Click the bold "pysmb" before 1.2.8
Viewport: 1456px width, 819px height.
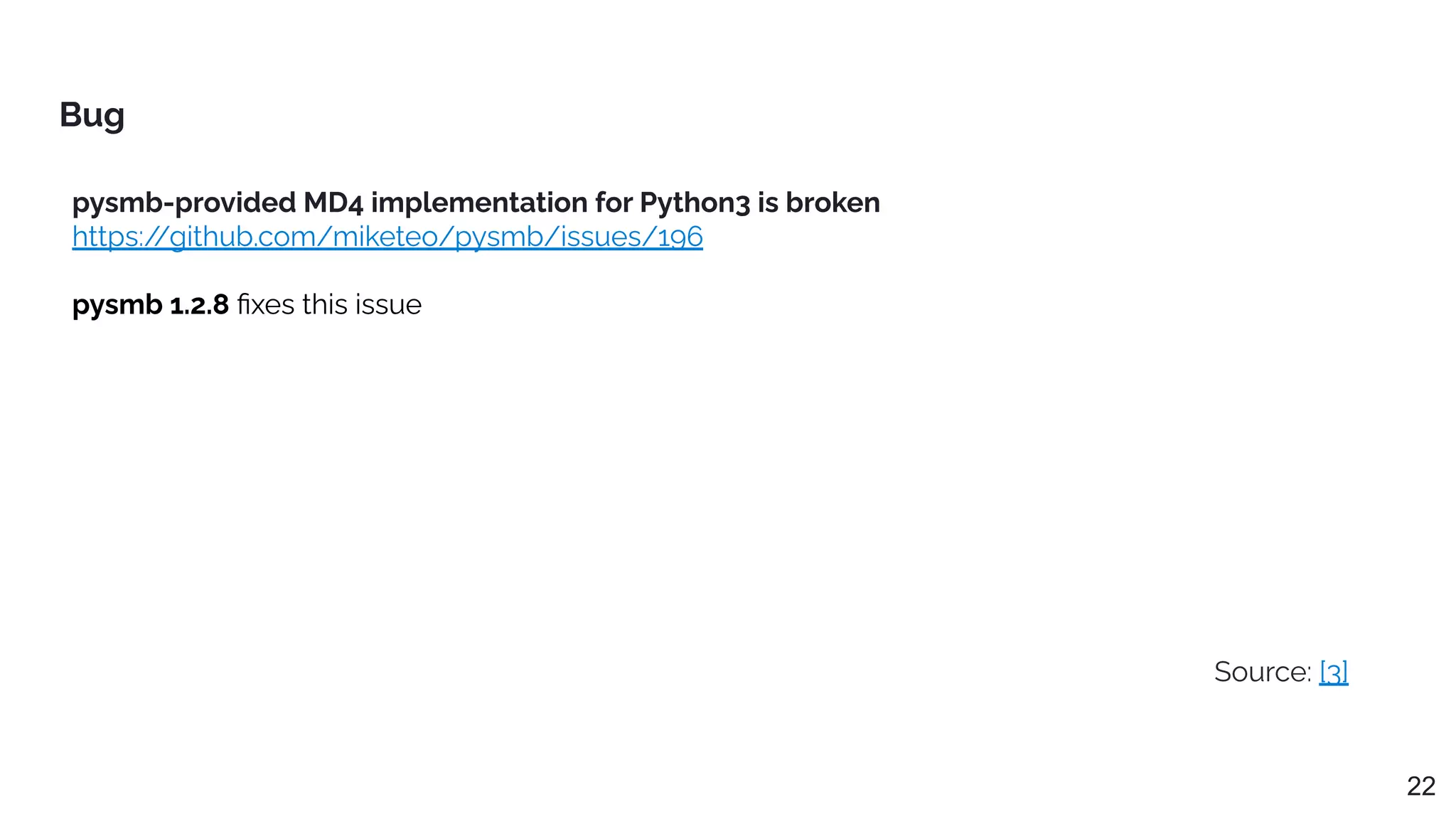coord(117,305)
